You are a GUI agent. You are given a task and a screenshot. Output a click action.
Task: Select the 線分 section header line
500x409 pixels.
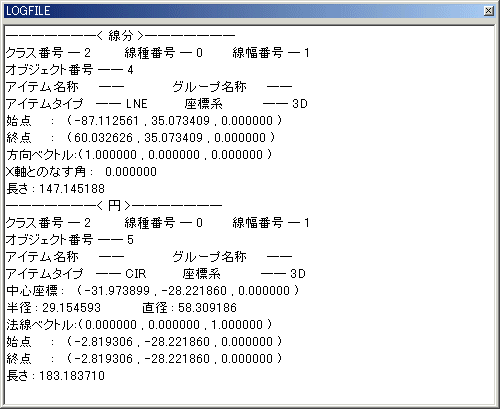coord(120,36)
